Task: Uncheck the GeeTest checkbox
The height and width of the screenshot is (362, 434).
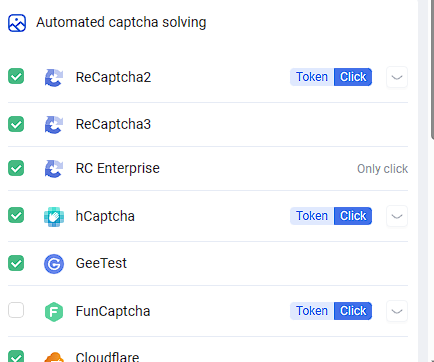Action: point(16,263)
